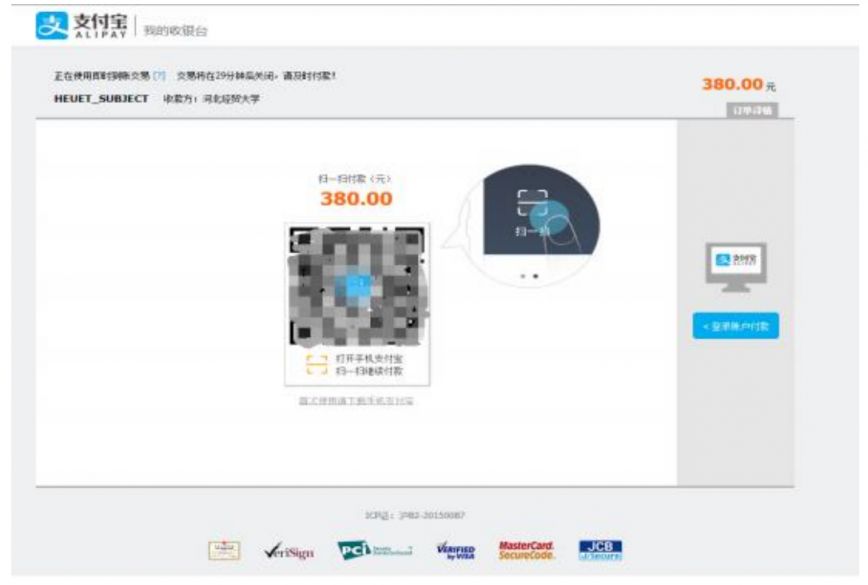
Task: Click the JCB J/Secure badge
Action: pyautogui.click(x=600, y=550)
